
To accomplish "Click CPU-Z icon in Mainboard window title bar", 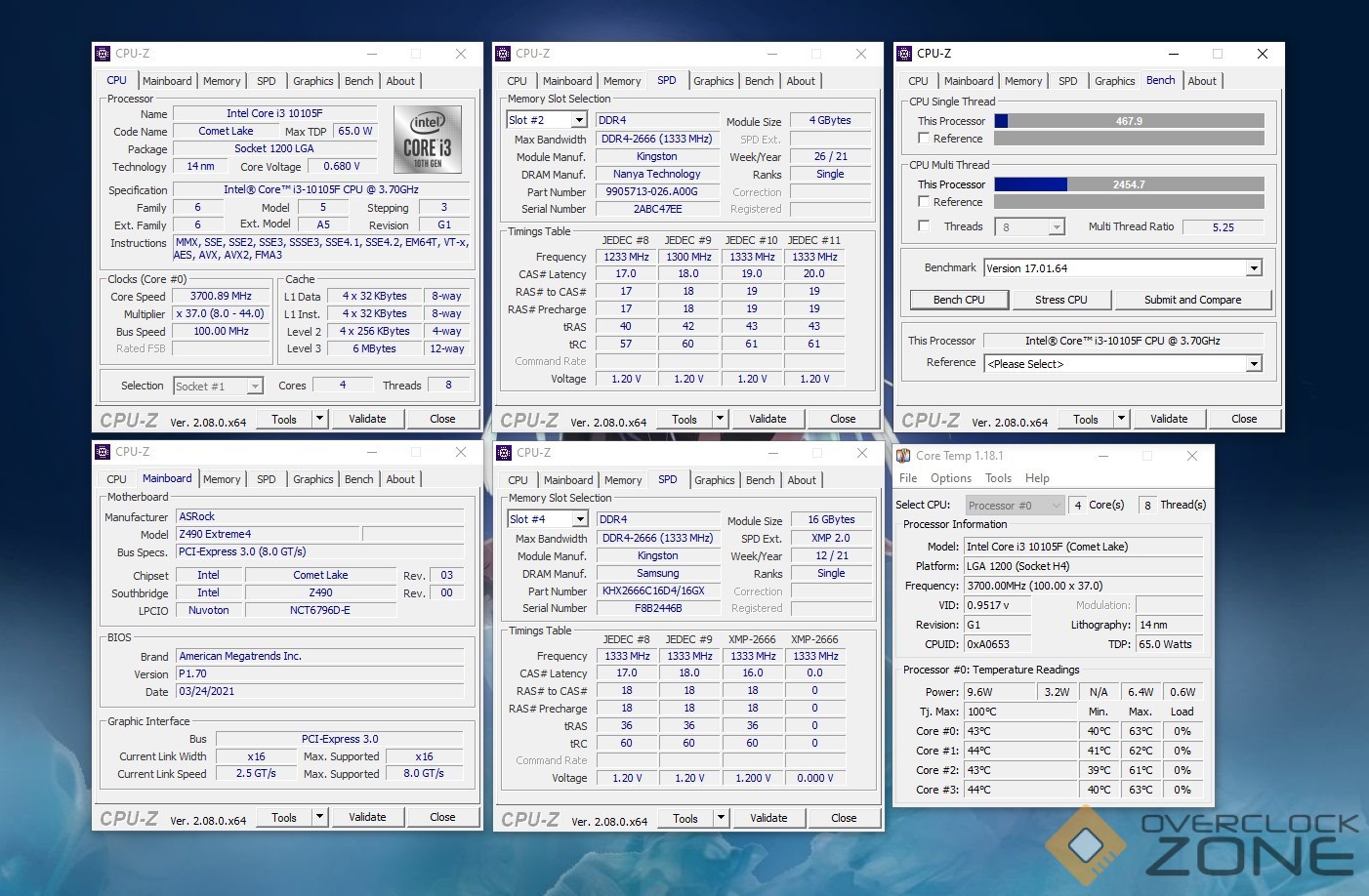I will click(103, 452).
